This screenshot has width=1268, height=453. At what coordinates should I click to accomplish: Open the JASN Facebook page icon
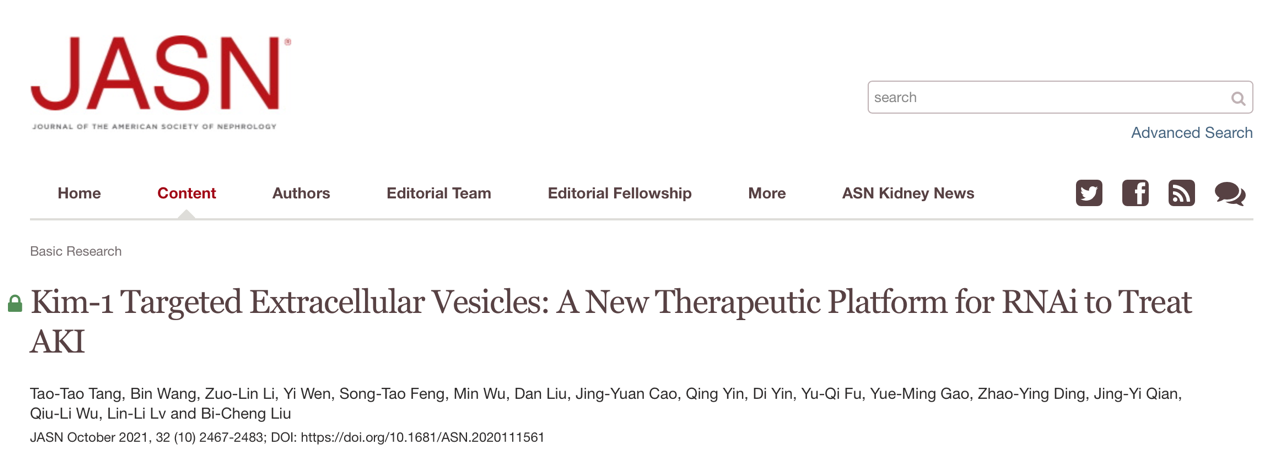(1135, 193)
